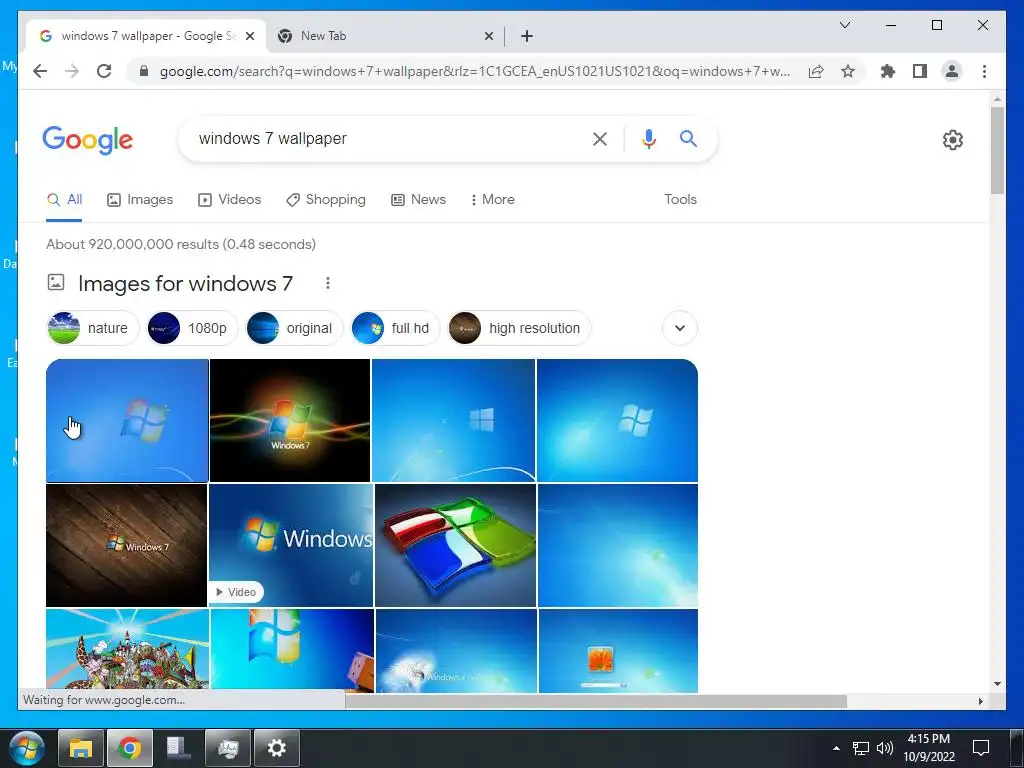The height and width of the screenshot is (768, 1024).
Task: Reload the current page
Action: click(104, 71)
